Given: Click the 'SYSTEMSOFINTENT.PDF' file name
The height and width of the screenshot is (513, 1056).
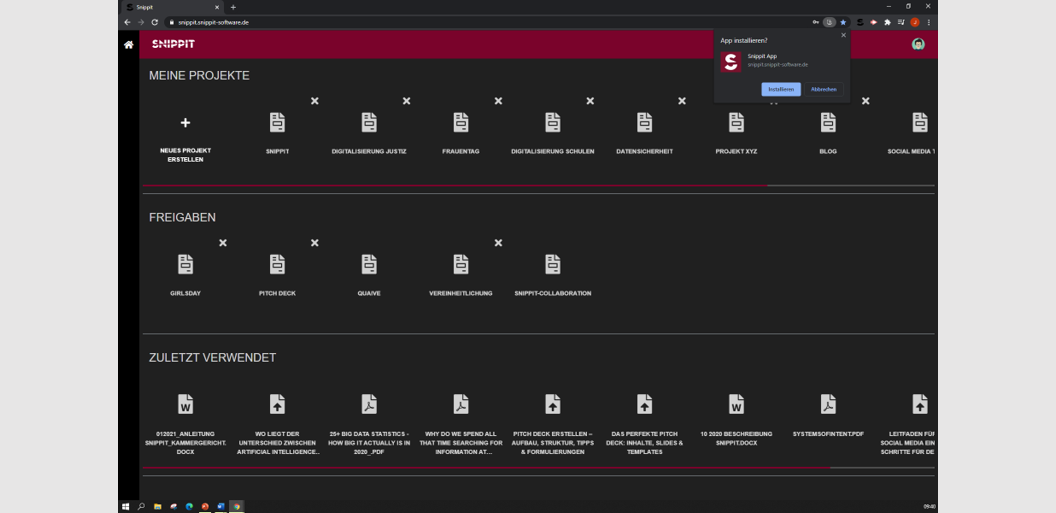Looking at the screenshot, I should point(828,434).
